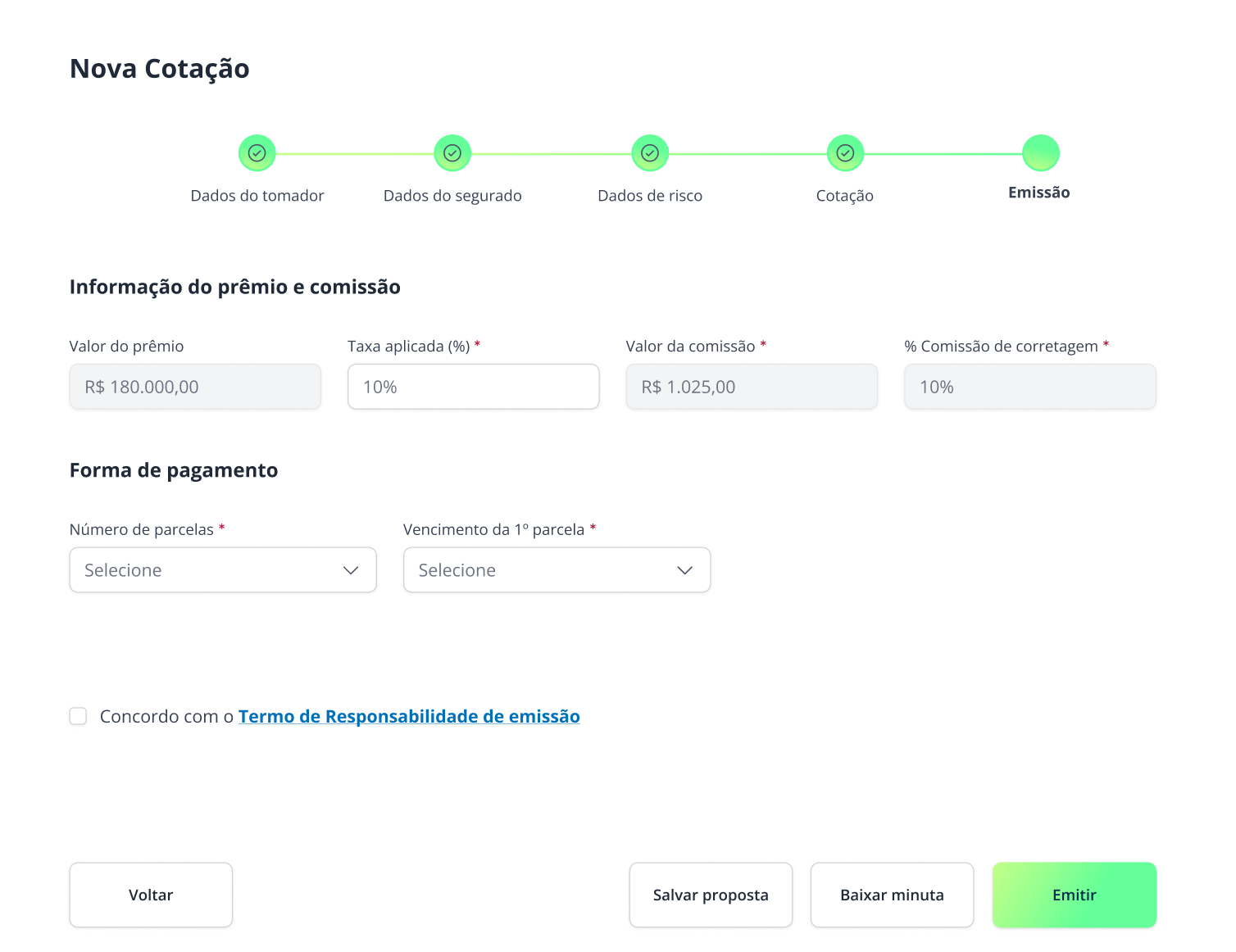1236x952 pixels.
Task: Click the Dados do tomador step checkmark icon
Action: 257,153
